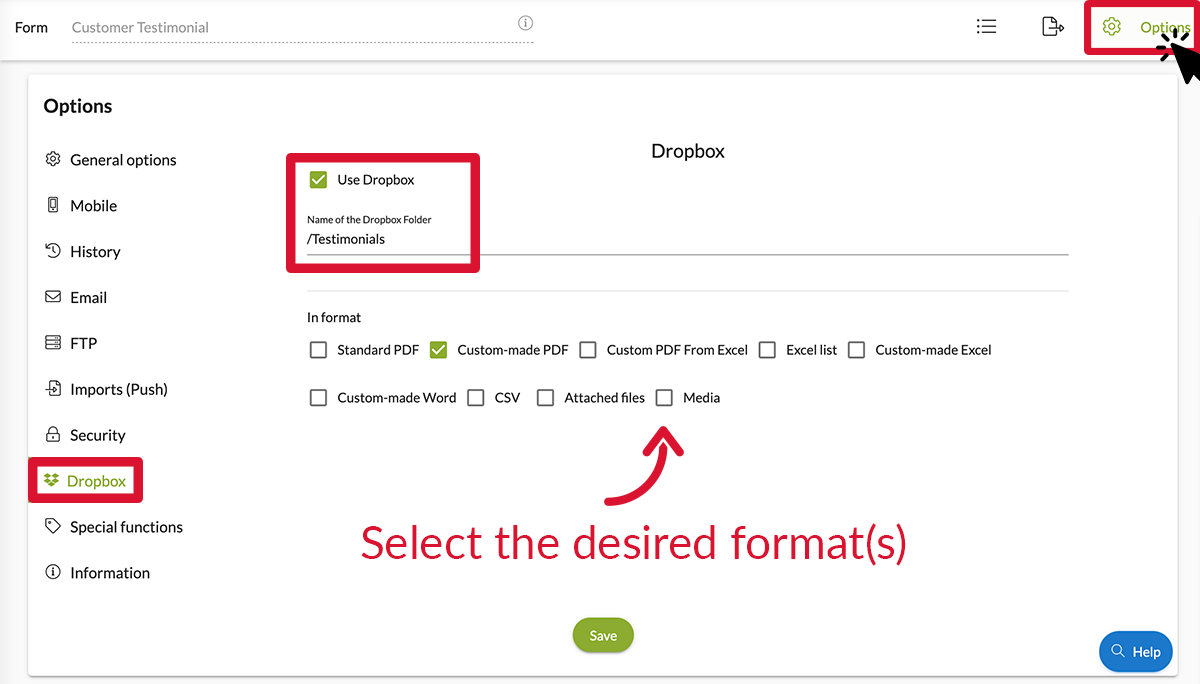
Task: Select the Dropbox section label
Action: click(x=96, y=481)
